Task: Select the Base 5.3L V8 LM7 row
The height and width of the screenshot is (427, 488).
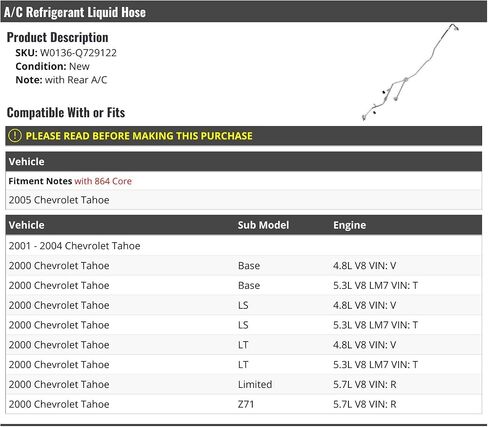Action: 244,285
